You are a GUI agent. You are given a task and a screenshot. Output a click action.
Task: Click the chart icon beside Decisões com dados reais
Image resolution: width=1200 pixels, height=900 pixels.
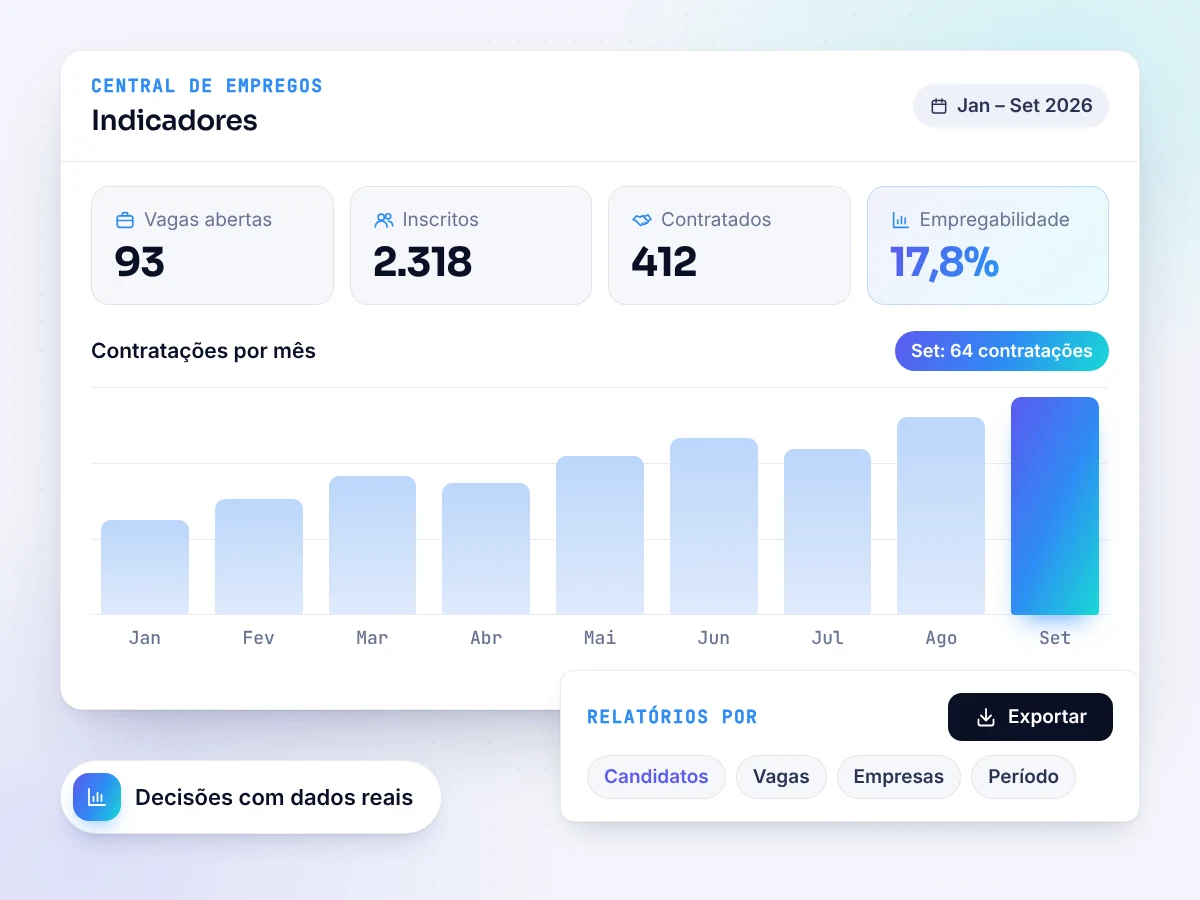point(97,797)
